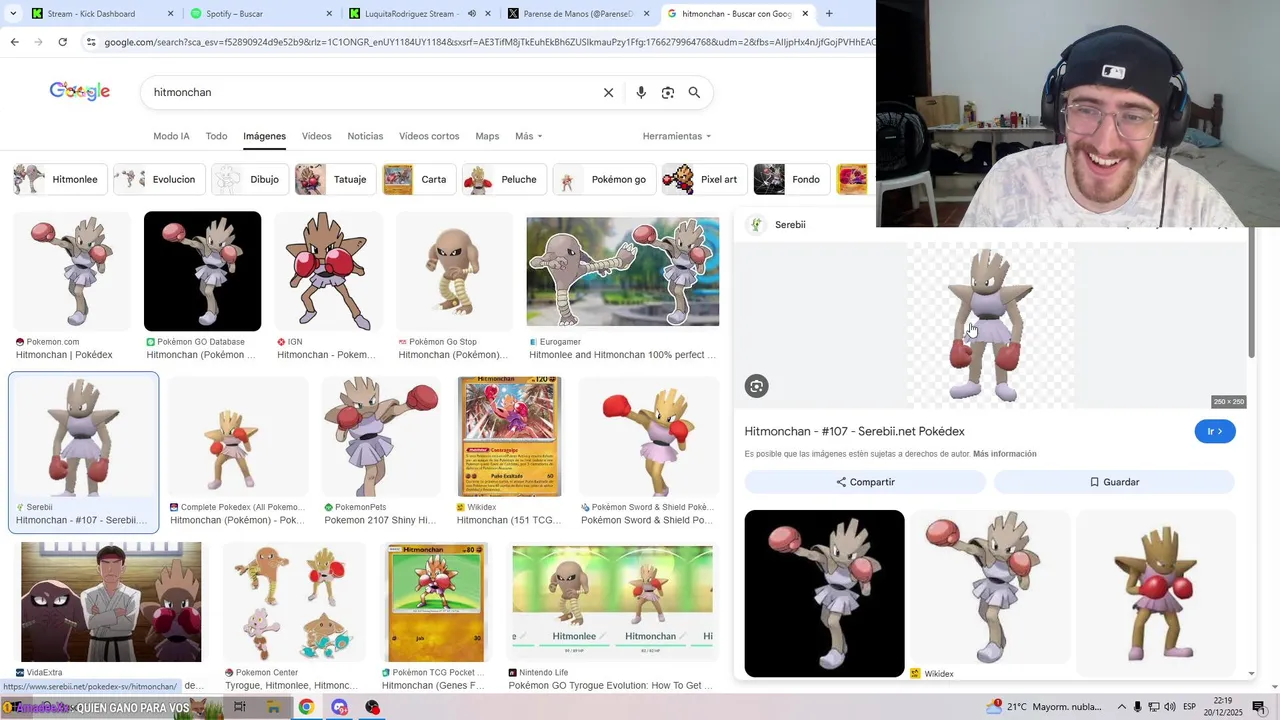Open the volume control in tray

(1171, 707)
